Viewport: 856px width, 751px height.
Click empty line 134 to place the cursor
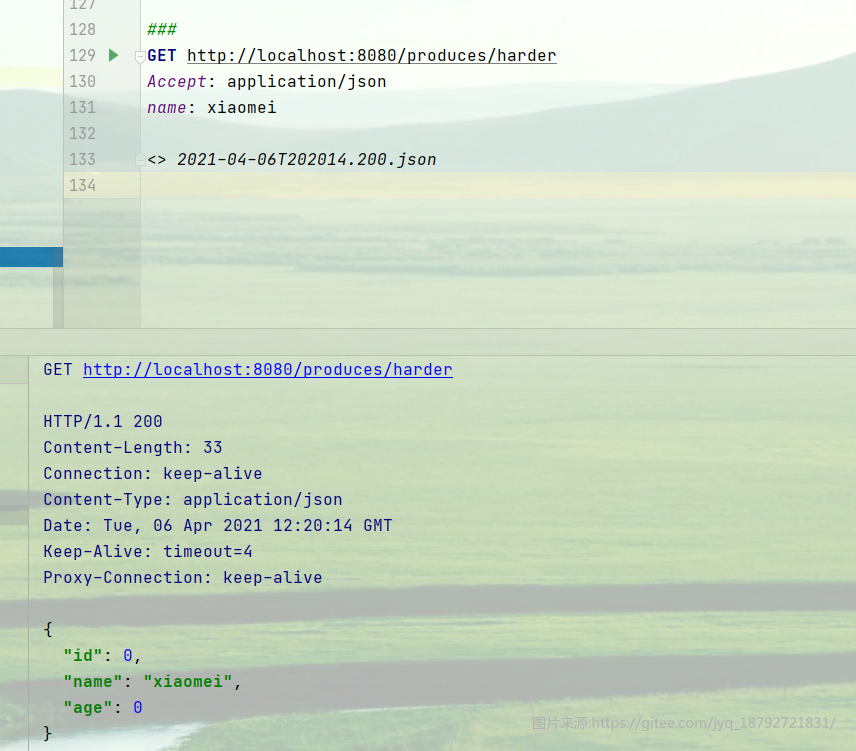(x=200, y=185)
